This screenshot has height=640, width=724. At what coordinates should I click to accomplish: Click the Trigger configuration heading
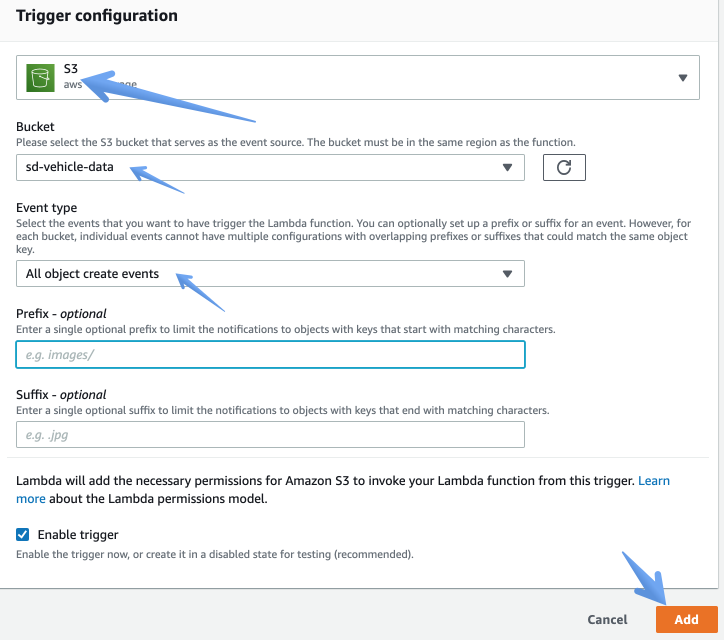click(97, 16)
